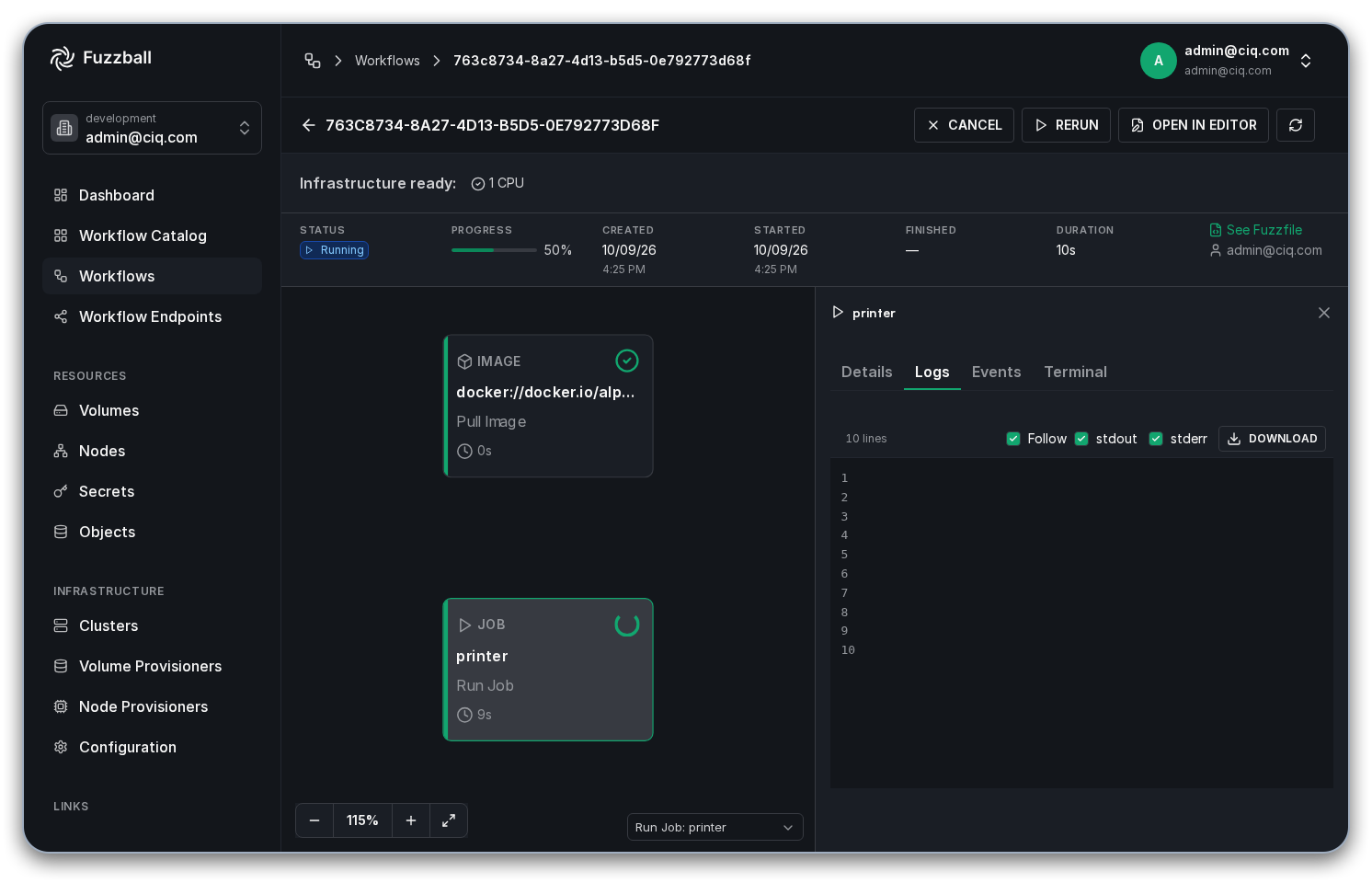Select the docker image node card
Screen dimensions: 1372x883
pos(548,406)
